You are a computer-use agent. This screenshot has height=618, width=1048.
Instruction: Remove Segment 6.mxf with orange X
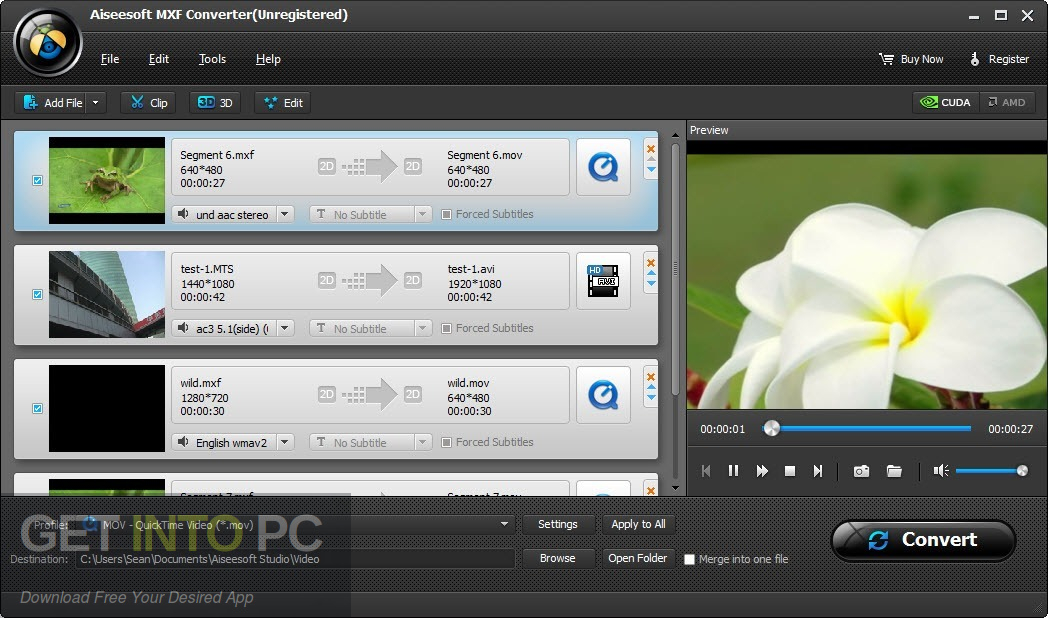click(650, 148)
